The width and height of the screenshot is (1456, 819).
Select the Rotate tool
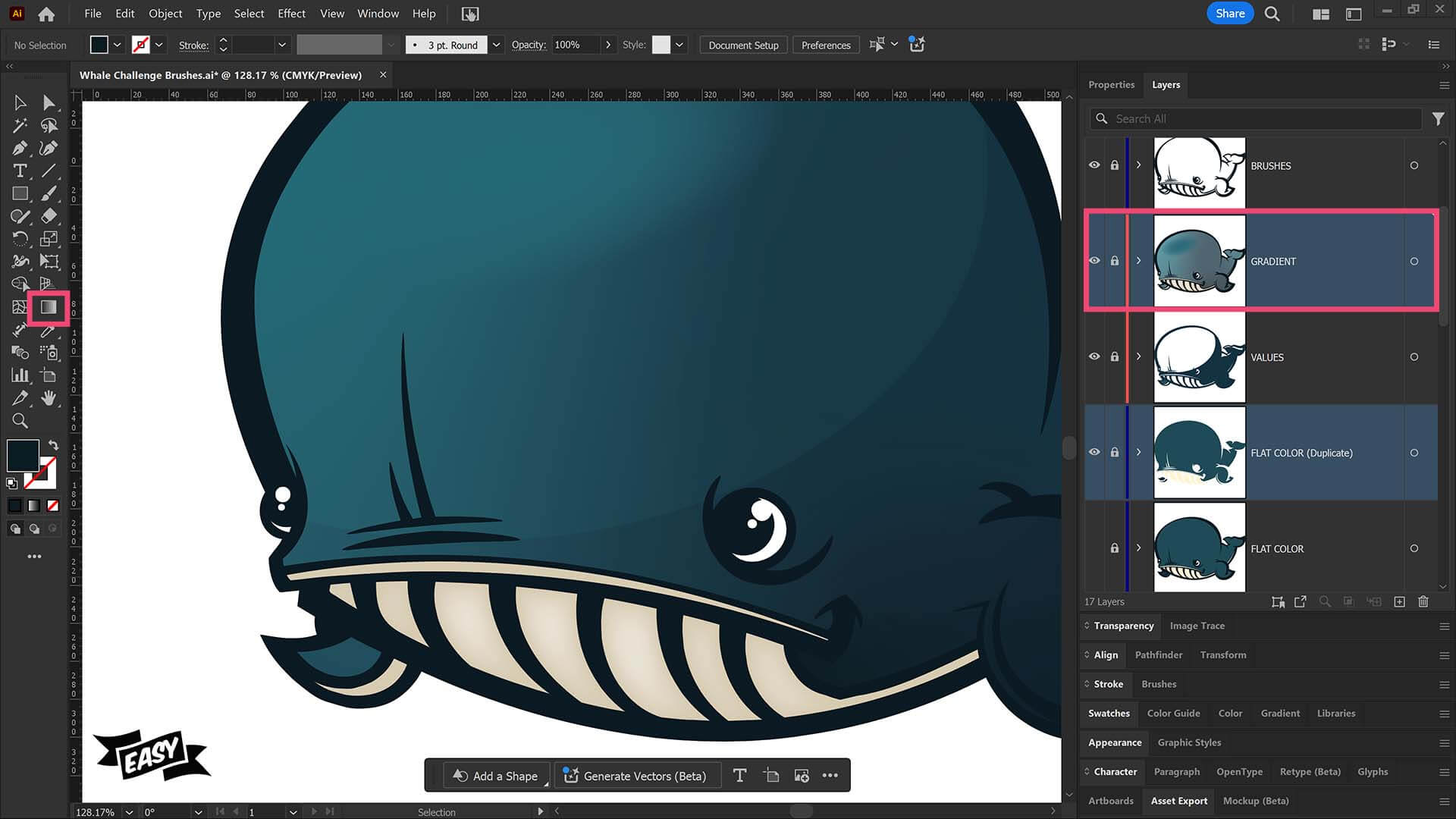(20, 239)
